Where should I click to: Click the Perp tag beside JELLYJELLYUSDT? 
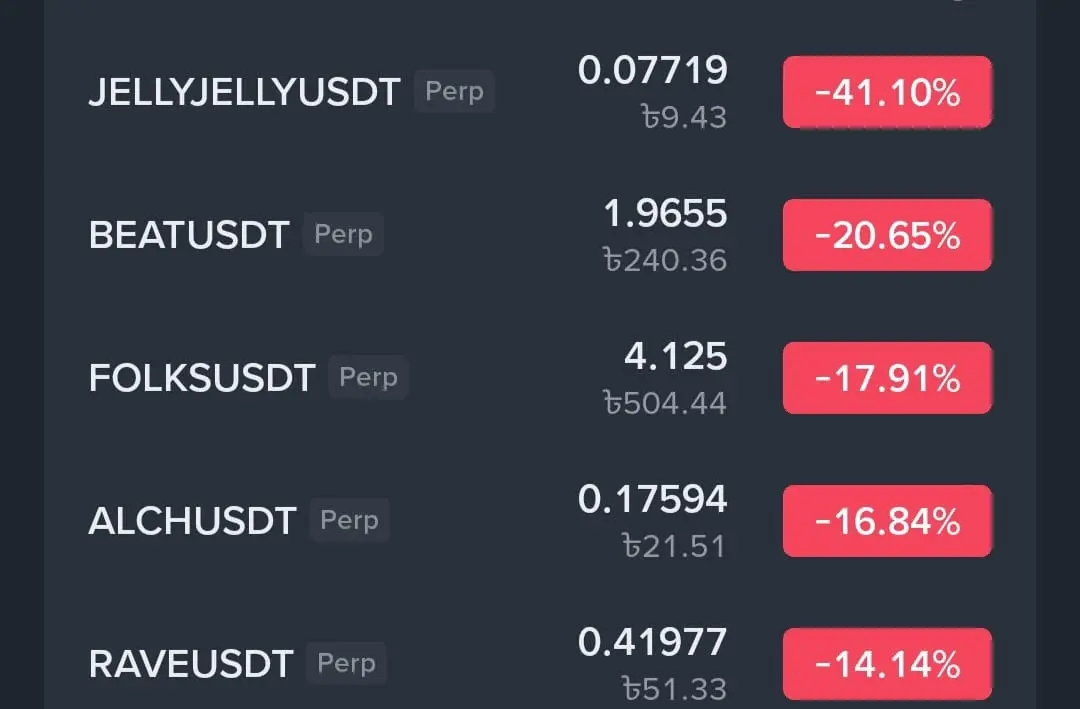(454, 91)
